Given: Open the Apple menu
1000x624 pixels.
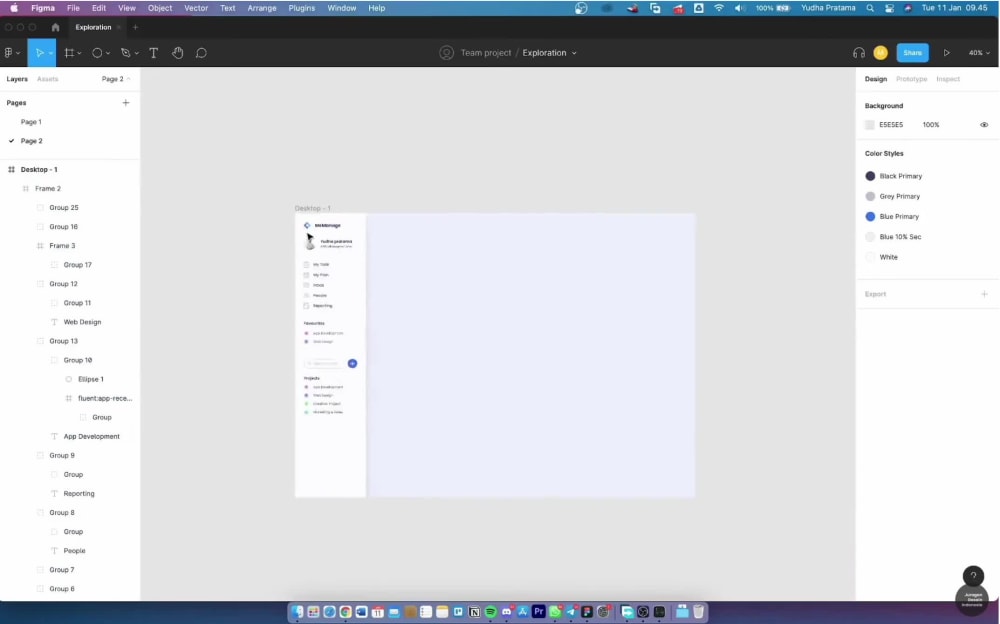Looking at the screenshot, I should point(14,8).
